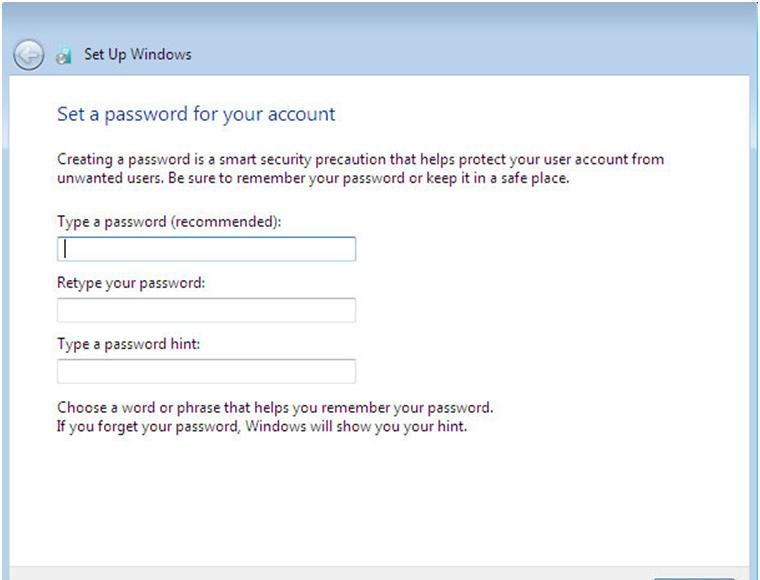This screenshot has width=760, height=580.
Task: Focus the 'Type a password' input box
Action: coord(206,249)
